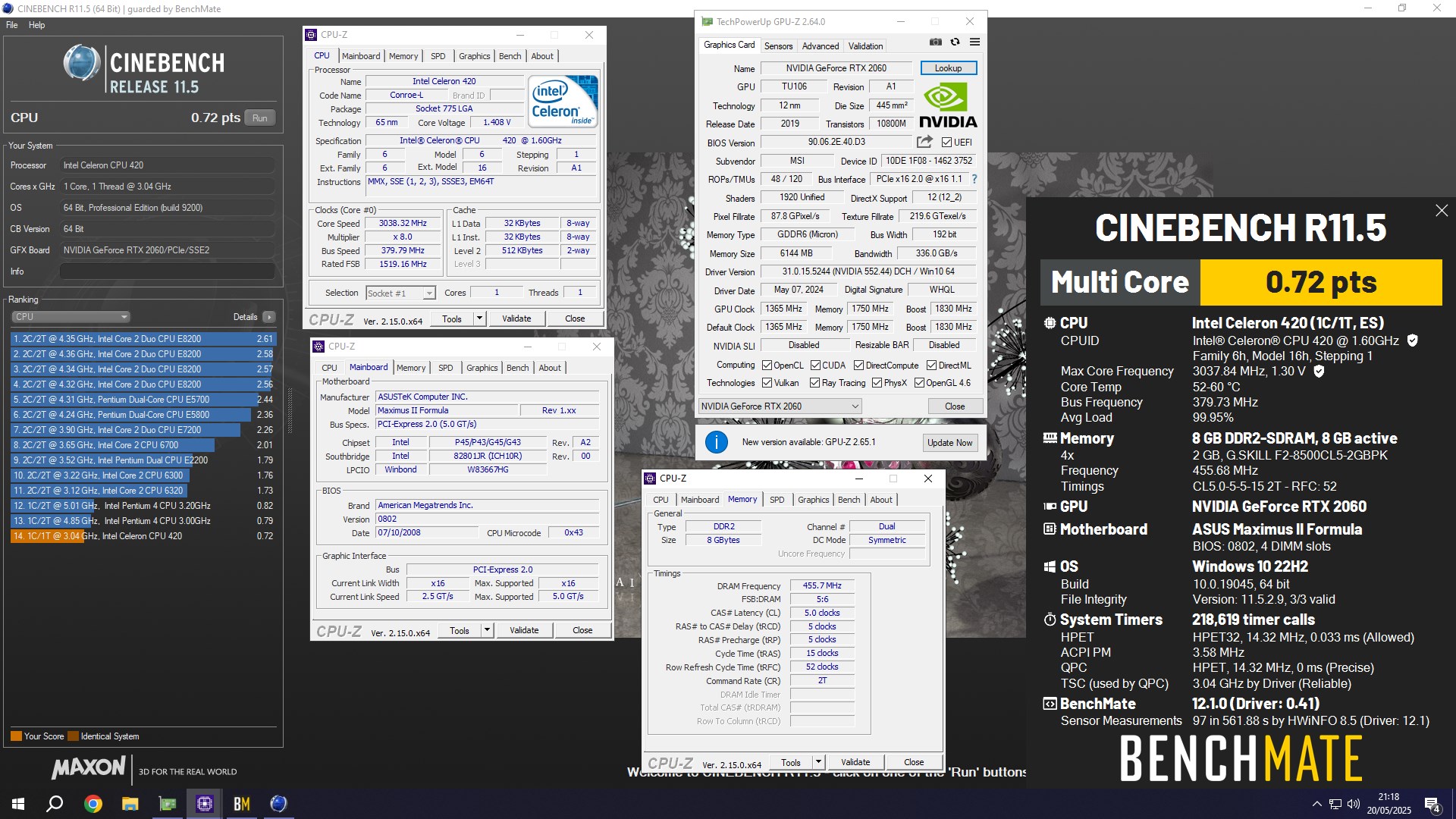Toggle the DirectML checkbox
The width and height of the screenshot is (1456, 819).
932,366
